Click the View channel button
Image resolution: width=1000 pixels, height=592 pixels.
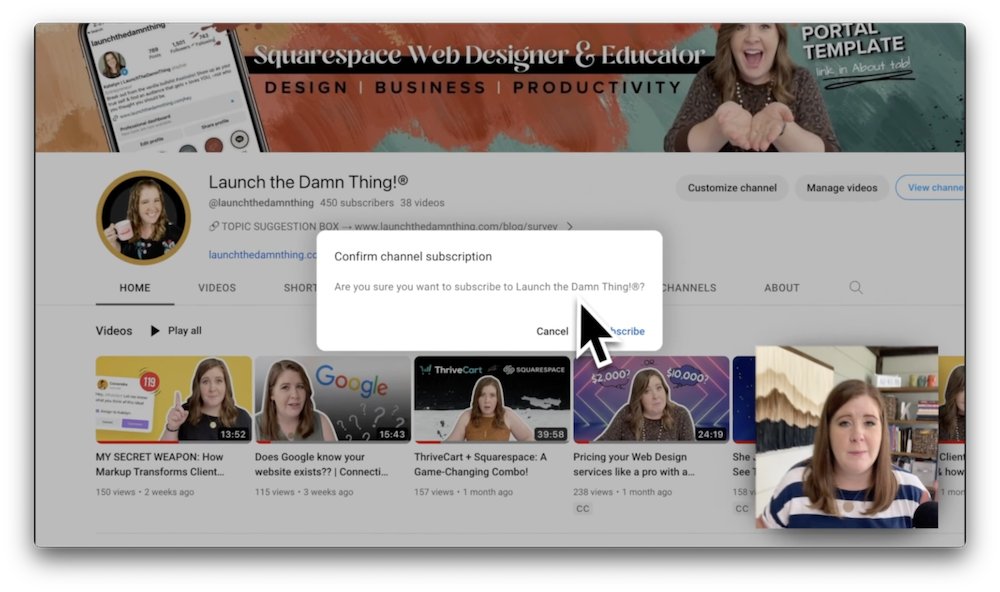coord(930,188)
